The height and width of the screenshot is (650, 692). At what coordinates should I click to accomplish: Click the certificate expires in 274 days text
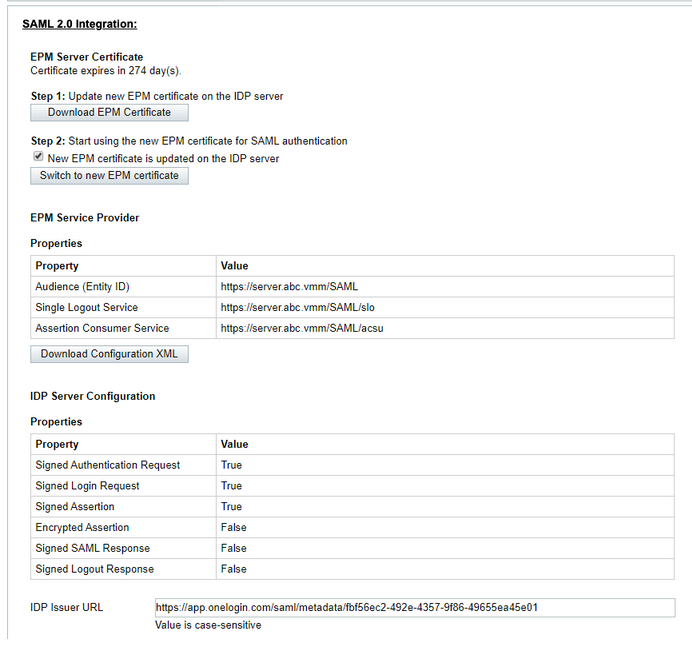pyautogui.click(x=105, y=71)
